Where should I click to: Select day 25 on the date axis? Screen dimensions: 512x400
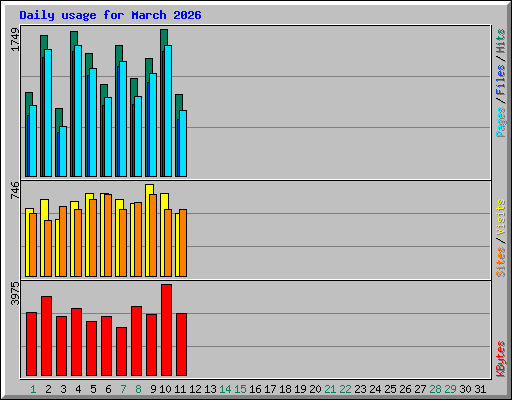(x=390, y=389)
